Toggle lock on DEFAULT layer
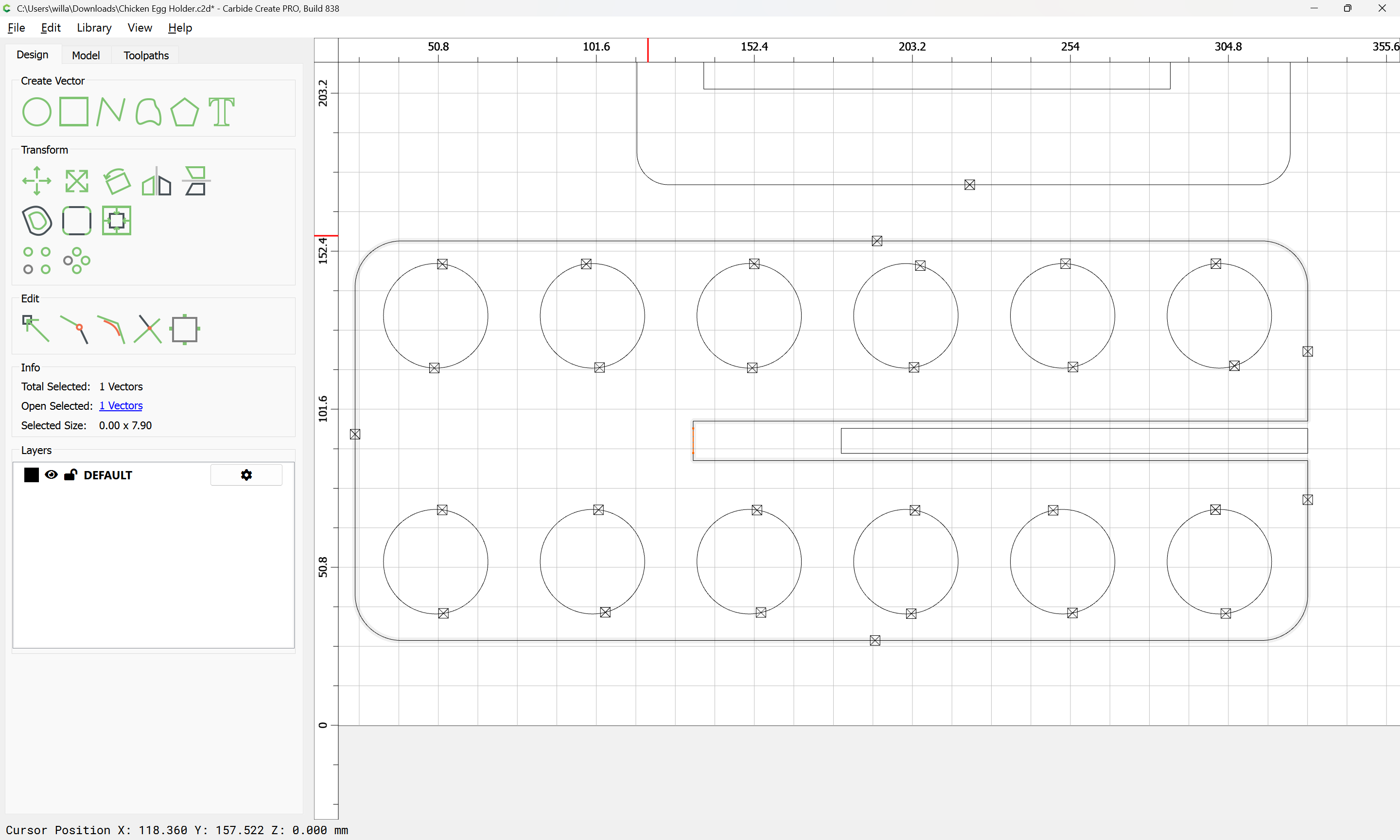 [70, 475]
